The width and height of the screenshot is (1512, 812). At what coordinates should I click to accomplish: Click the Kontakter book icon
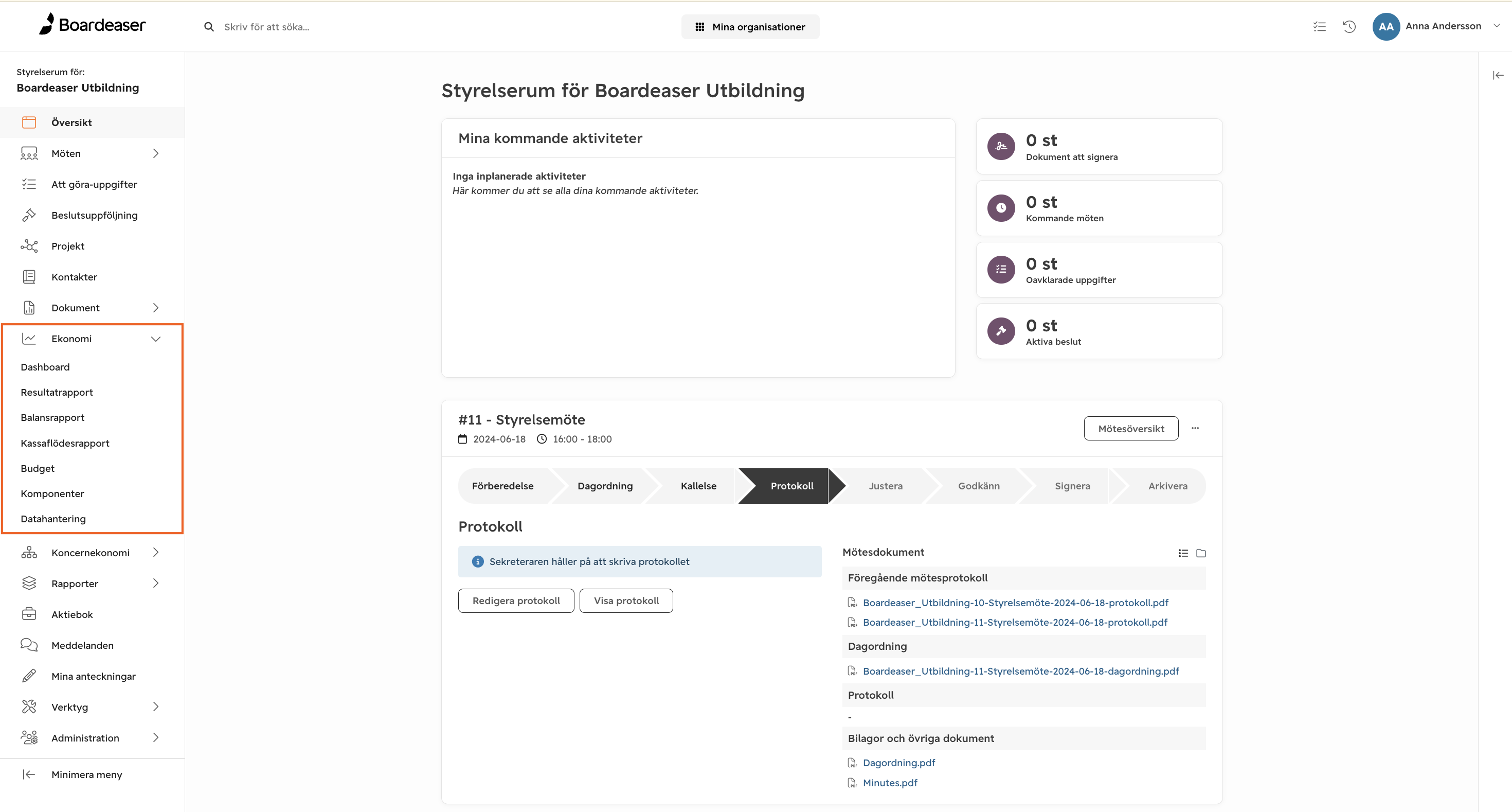coord(29,276)
